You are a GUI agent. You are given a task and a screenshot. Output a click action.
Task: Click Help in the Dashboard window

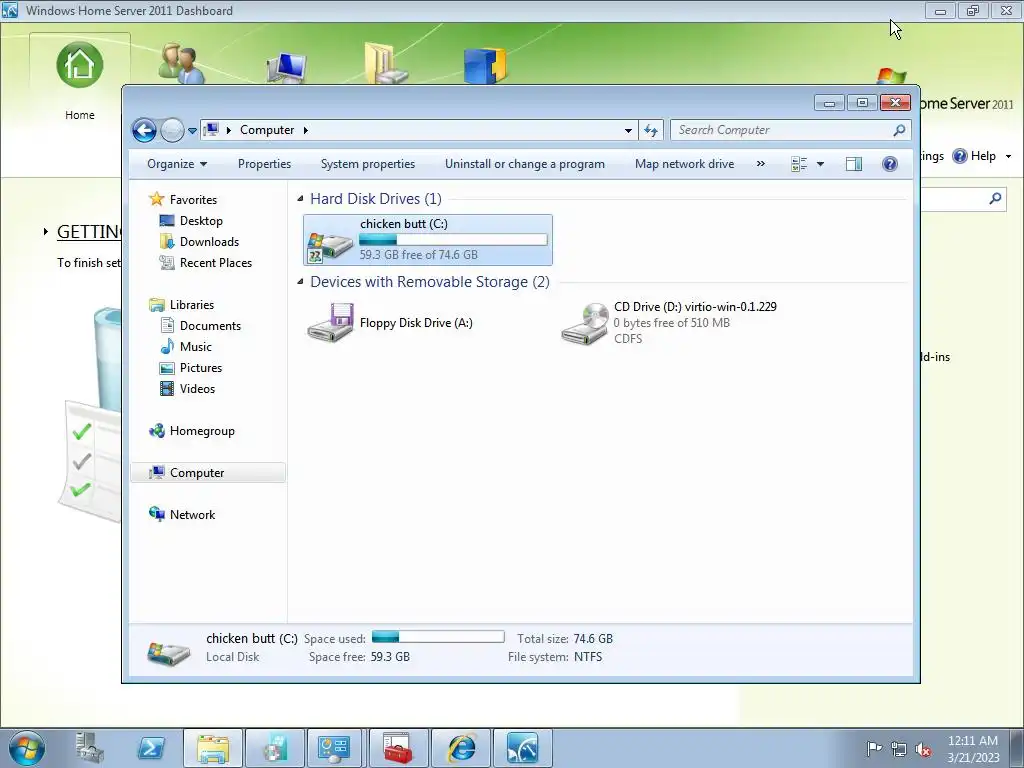point(983,156)
